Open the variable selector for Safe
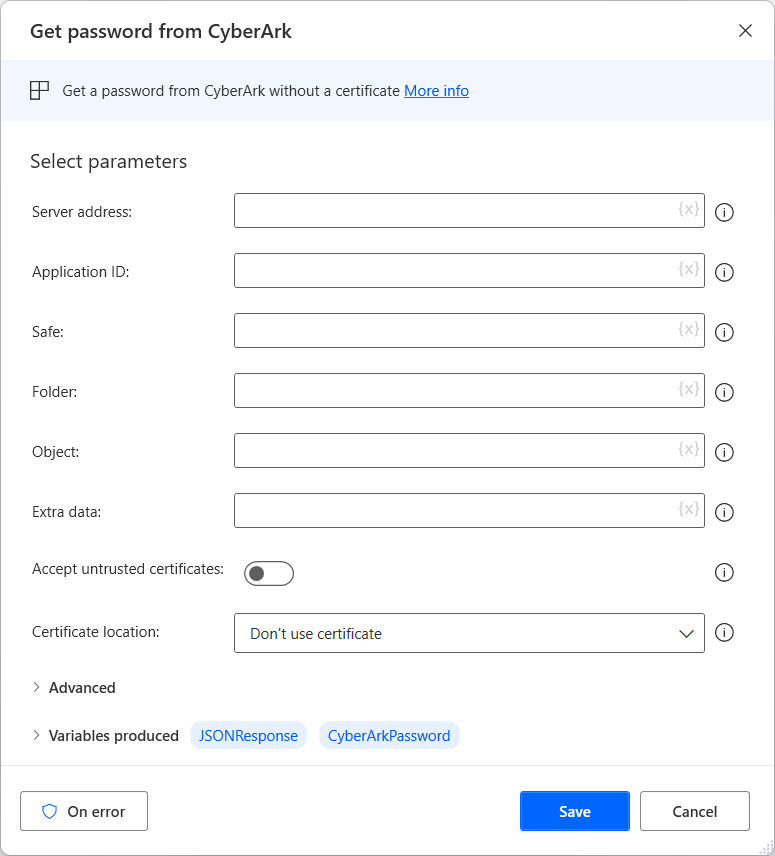This screenshot has width=775, height=856. pos(688,330)
